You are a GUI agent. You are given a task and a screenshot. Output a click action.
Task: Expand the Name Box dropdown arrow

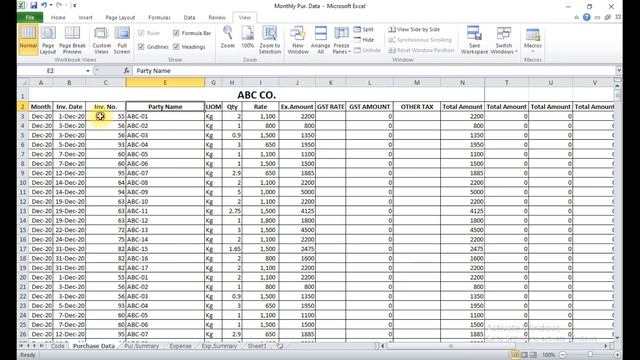pos(87,71)
